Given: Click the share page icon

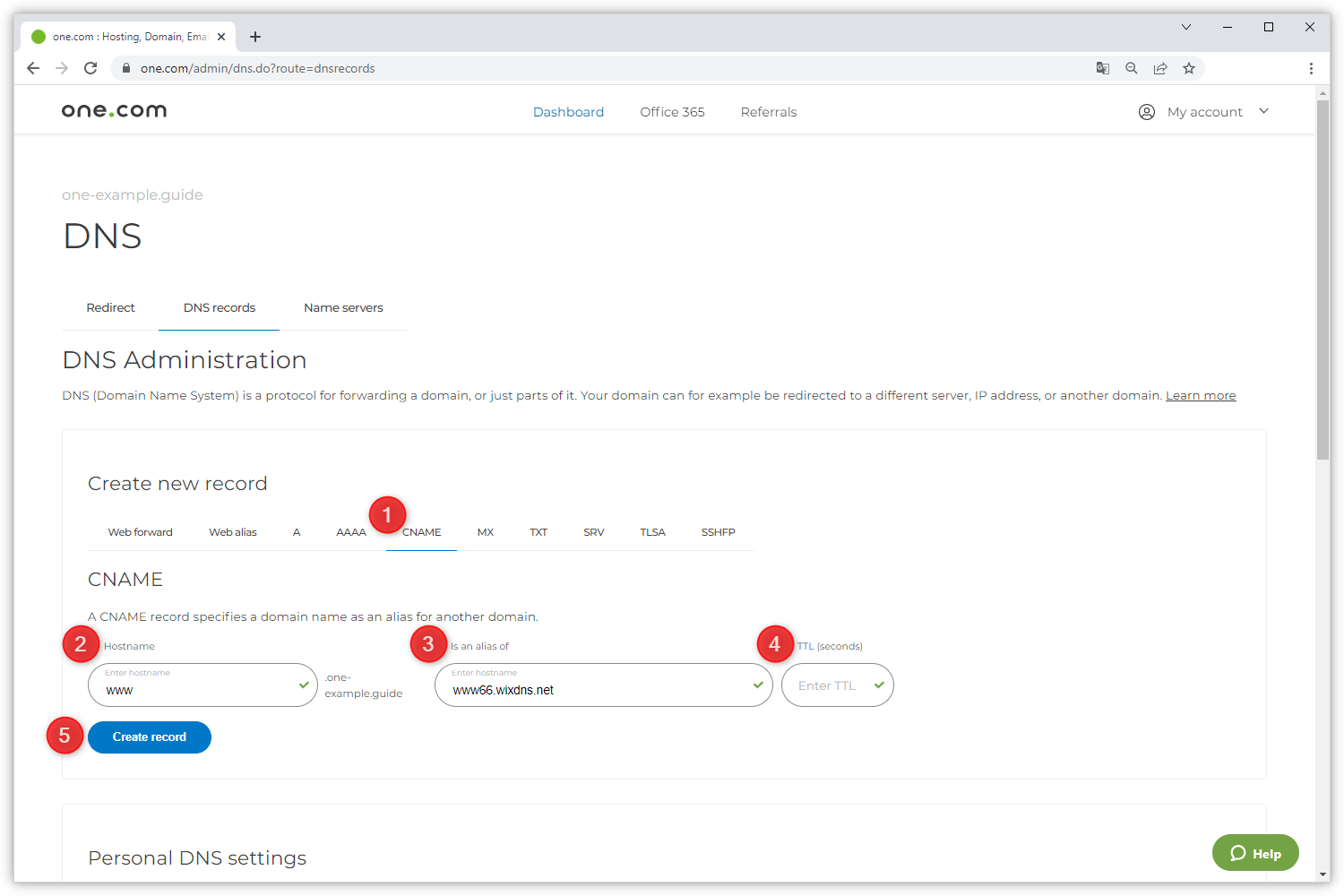Looking at the screenshot, I should (1160, 68).
